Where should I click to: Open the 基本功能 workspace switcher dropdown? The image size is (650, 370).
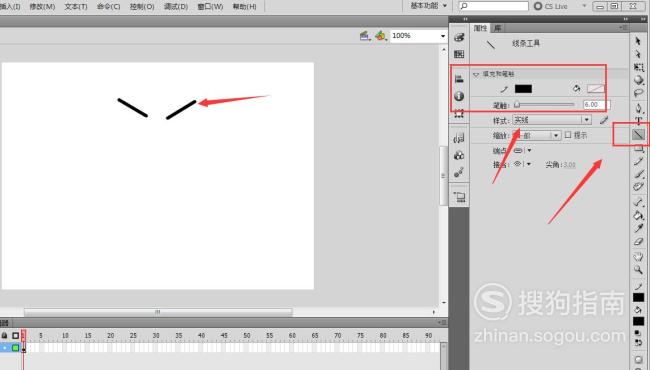pos(429,6)
